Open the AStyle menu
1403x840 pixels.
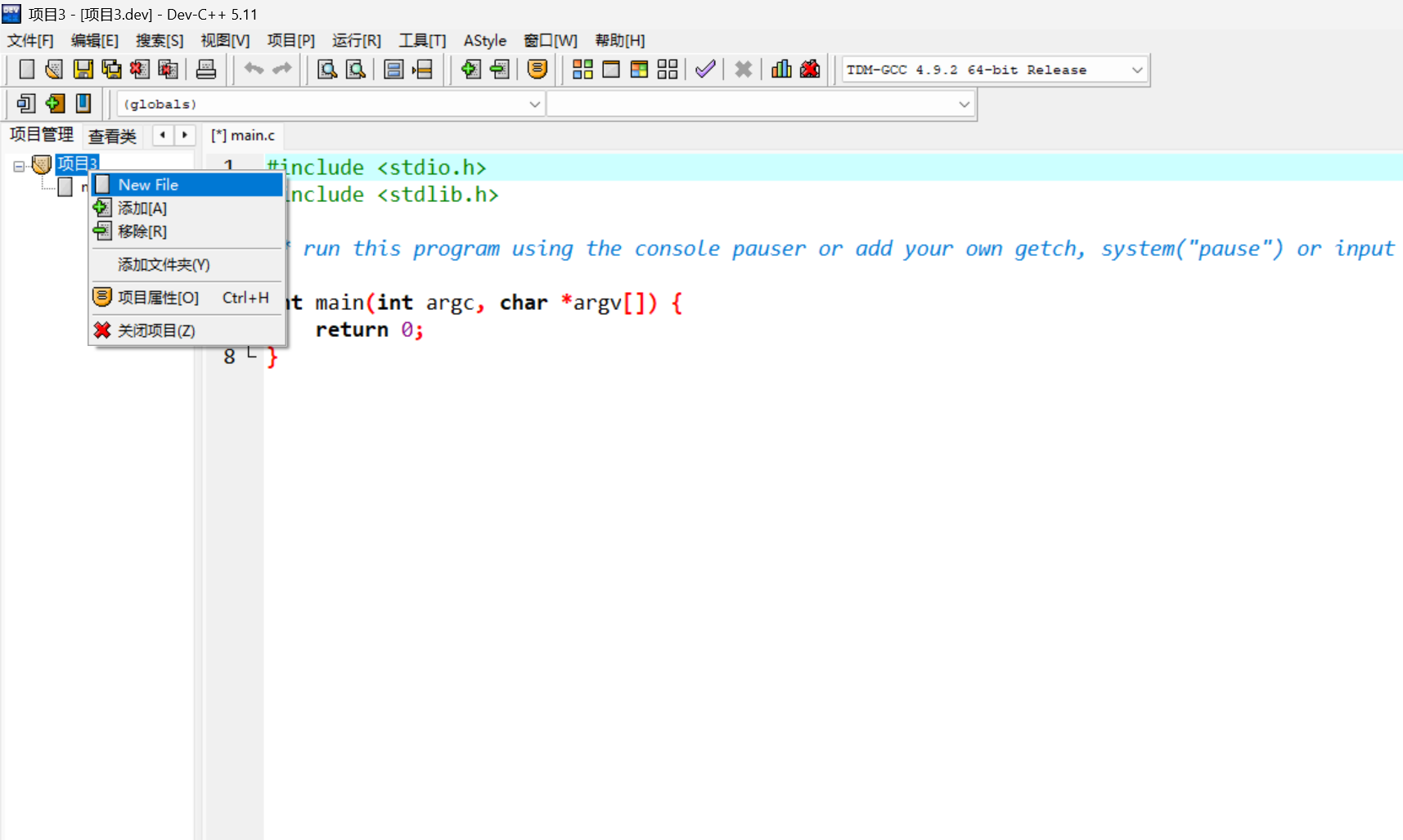(x=485, y=41)
